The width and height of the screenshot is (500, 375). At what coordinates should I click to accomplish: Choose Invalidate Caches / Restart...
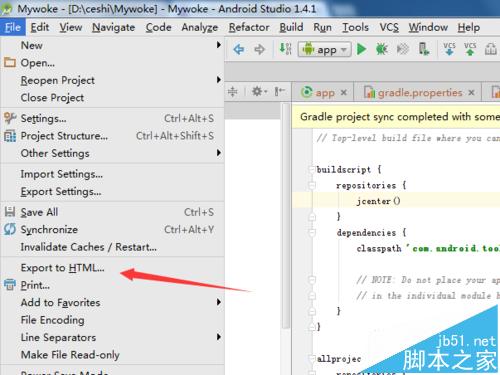tap(112, 247)
